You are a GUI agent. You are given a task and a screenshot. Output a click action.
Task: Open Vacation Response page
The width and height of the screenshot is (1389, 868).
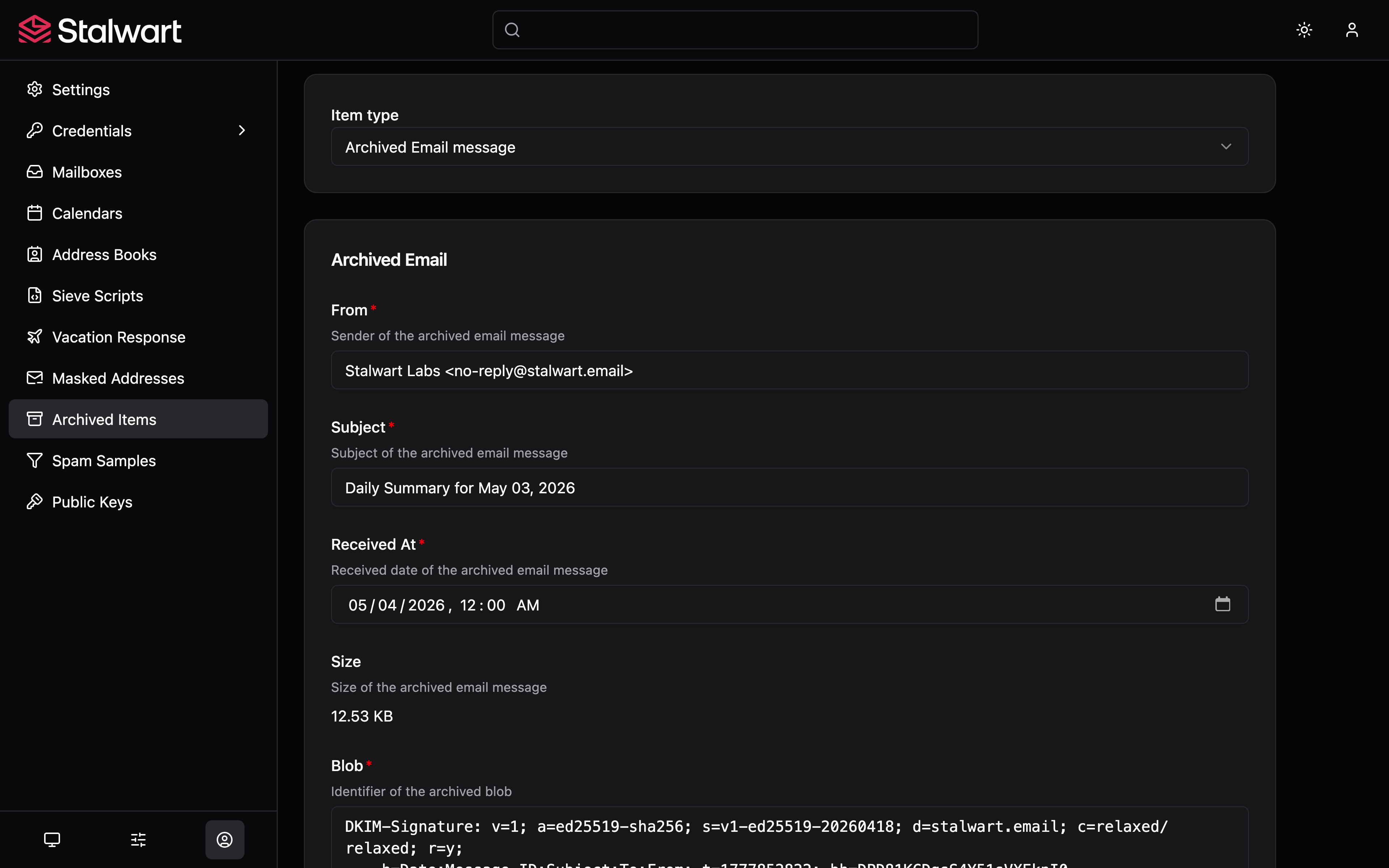[138, 337]
